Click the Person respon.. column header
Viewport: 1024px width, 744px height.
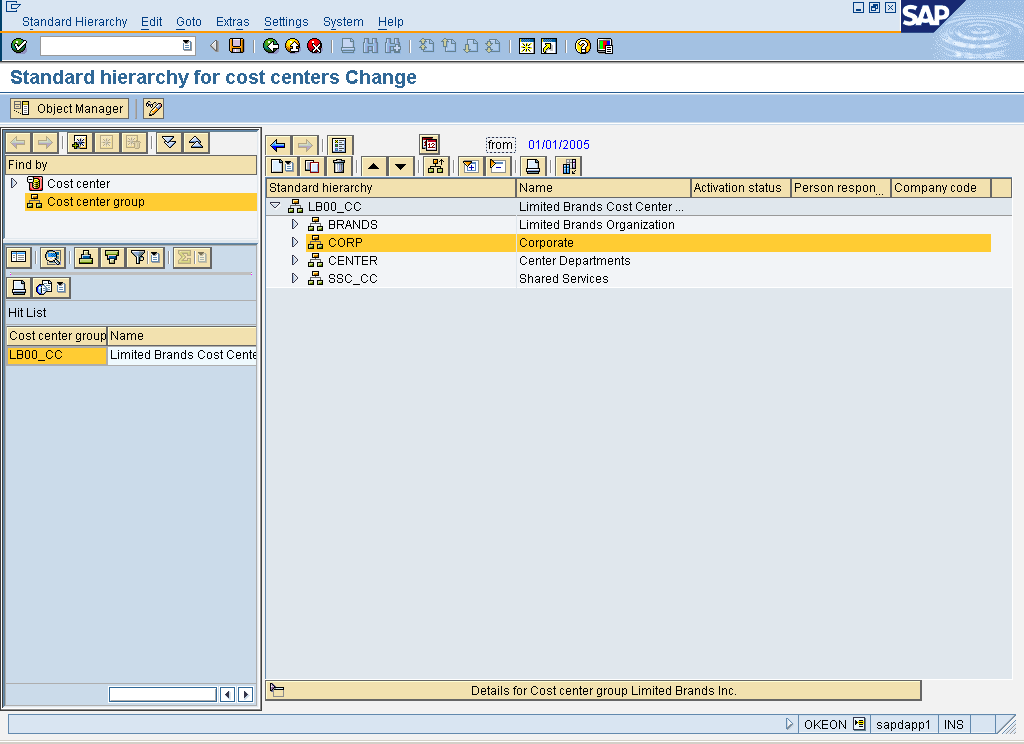pos(841,188)
